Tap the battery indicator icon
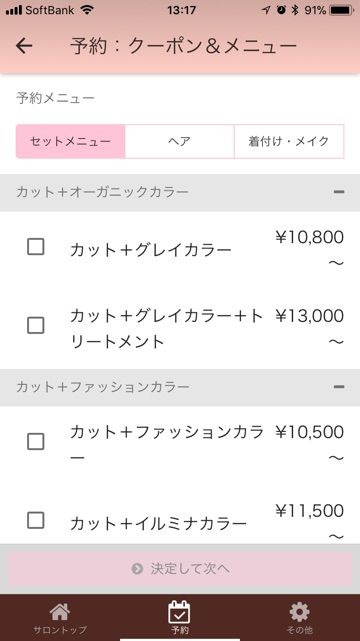The height and width of the screenshot is (641, 360). pyautogui.click(x=342, y=10)
